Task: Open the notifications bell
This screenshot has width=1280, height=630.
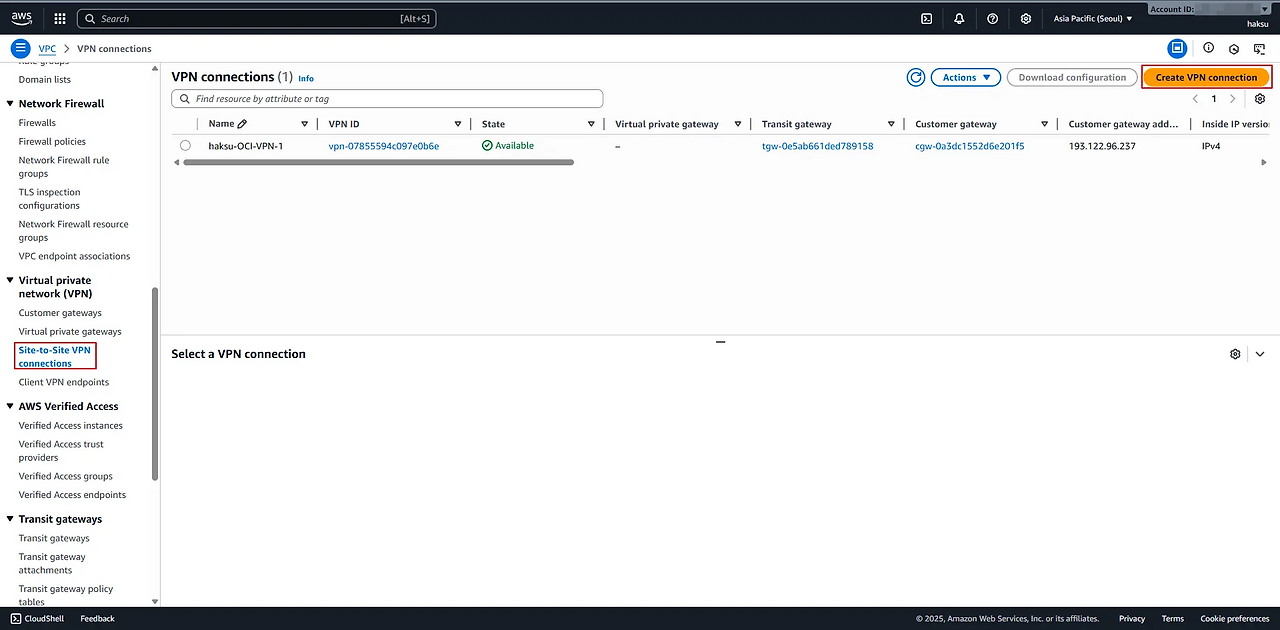Action: [959, 18]
